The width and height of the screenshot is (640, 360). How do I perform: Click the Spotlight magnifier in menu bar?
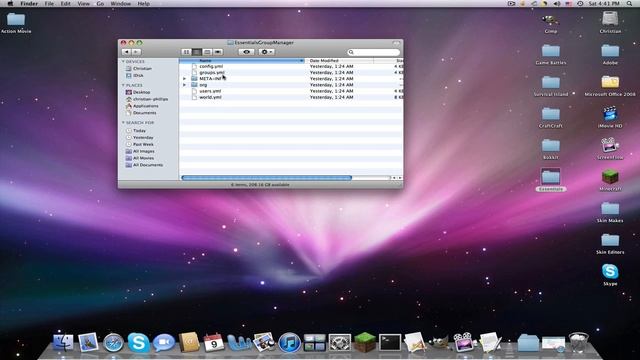click(x=630, y=3)
